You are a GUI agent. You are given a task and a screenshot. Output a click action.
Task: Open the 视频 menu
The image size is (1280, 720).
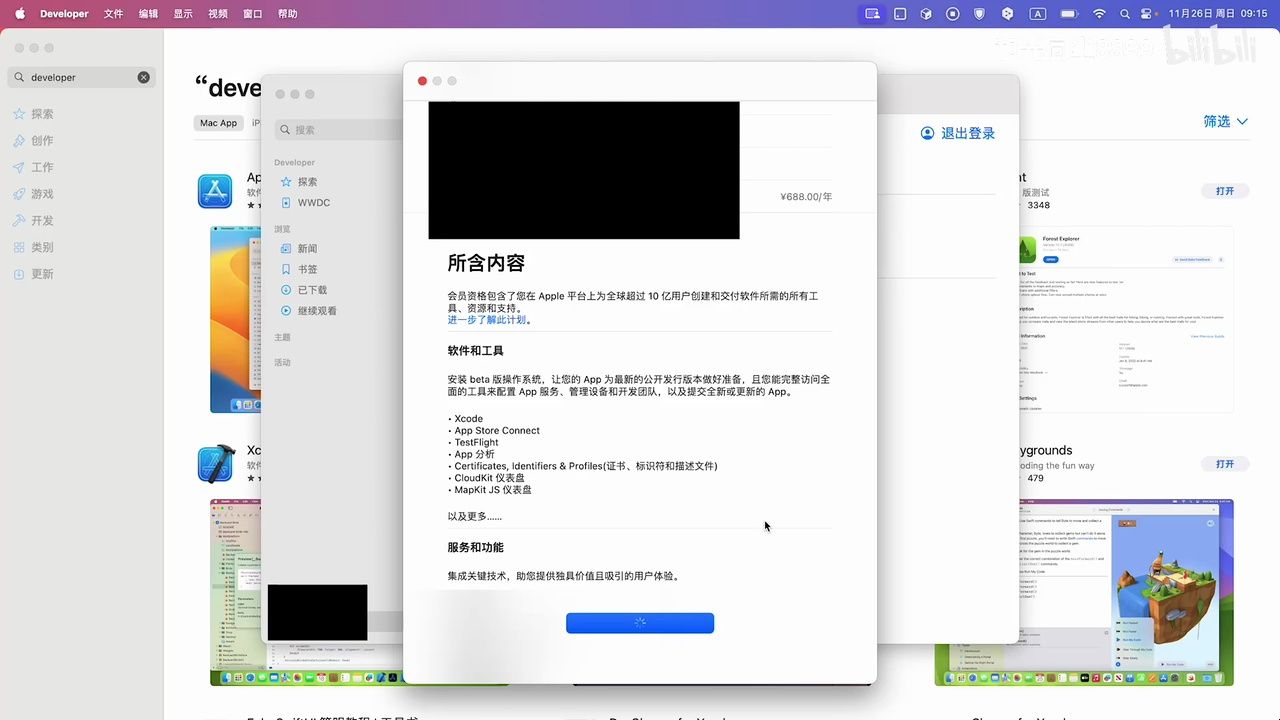point(218,14)
